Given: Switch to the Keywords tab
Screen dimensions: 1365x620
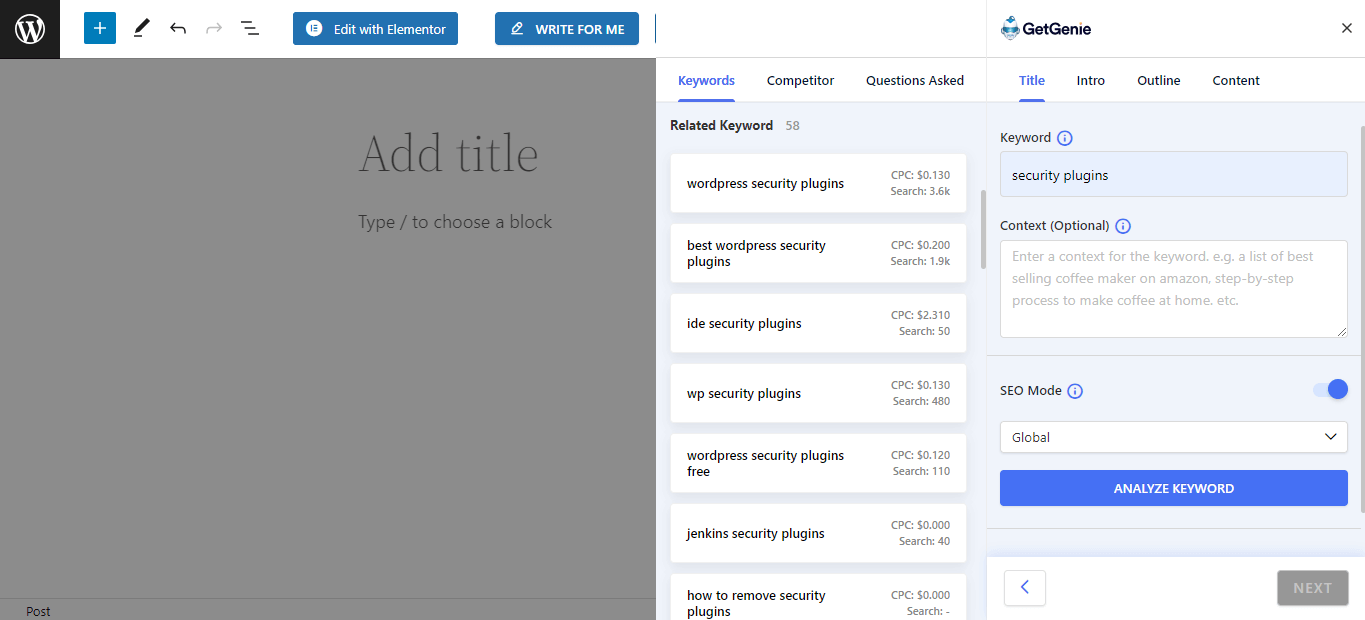Looking at the screenshot, I should [706, 80].
